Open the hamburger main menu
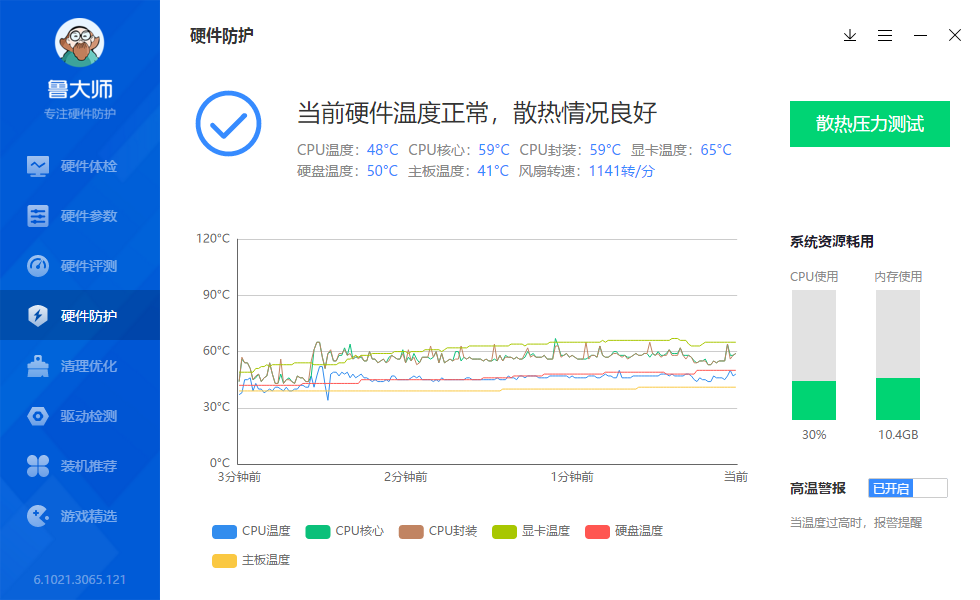This screenshot has height=600, width=980. point(885,36)
